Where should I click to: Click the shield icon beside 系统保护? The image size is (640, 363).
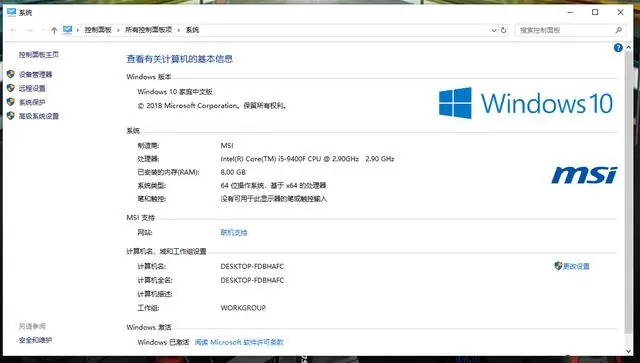click(x=11, y=102)
